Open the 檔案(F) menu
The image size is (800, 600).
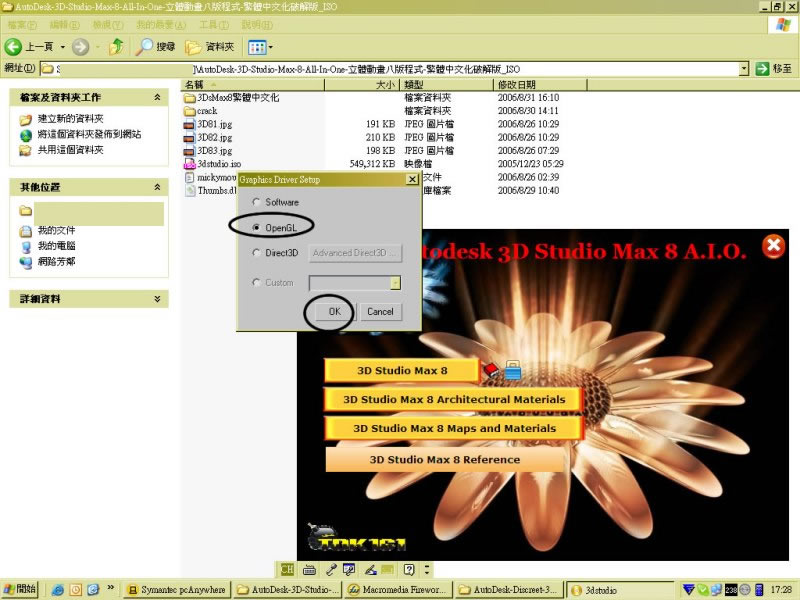tap(22, 25)
